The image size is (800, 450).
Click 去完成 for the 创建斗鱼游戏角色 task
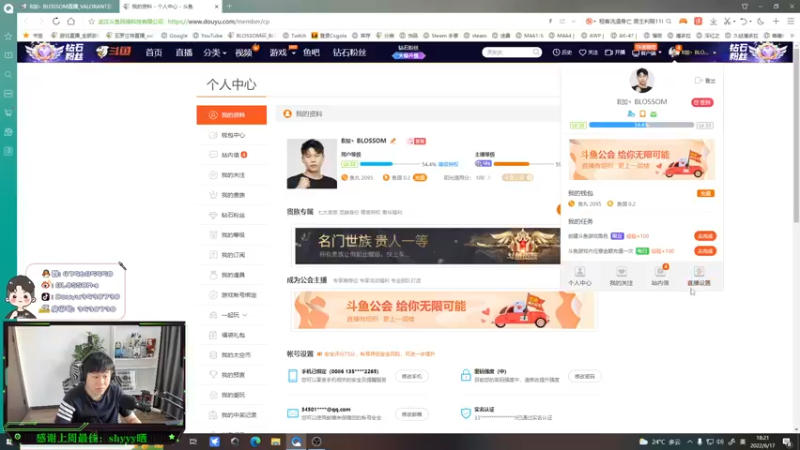[705, 236]
